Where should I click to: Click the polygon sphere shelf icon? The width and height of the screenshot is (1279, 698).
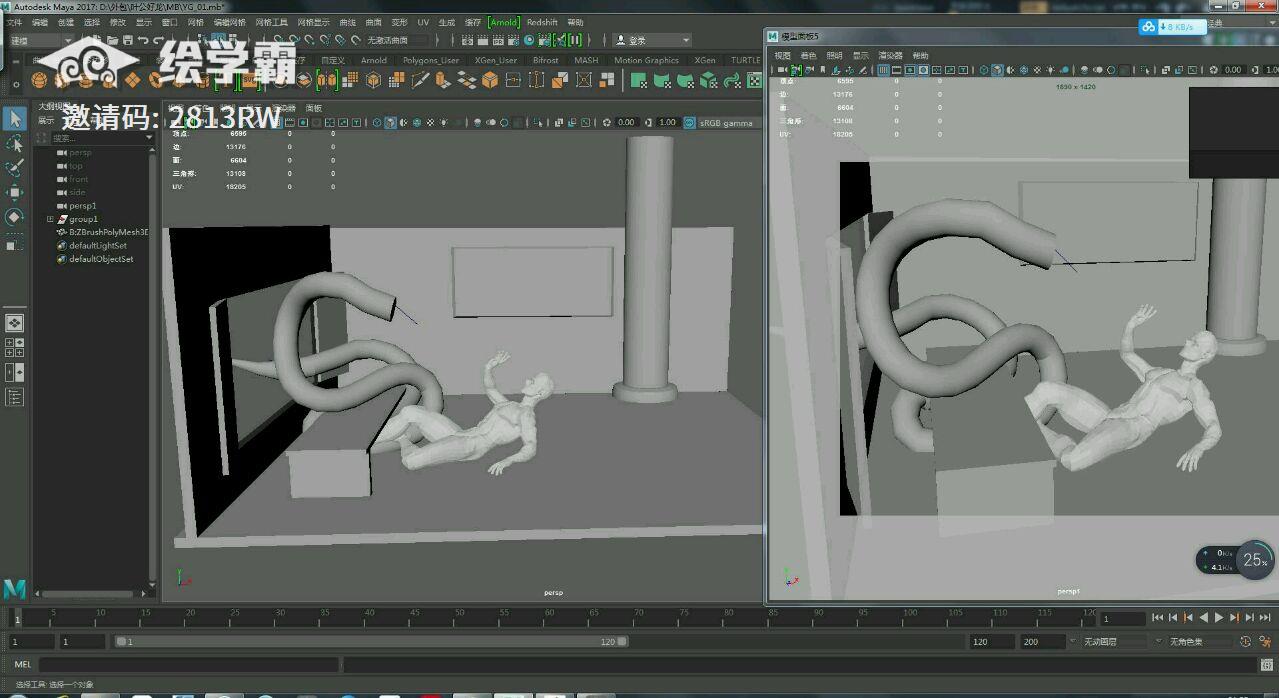coord(39,80)
